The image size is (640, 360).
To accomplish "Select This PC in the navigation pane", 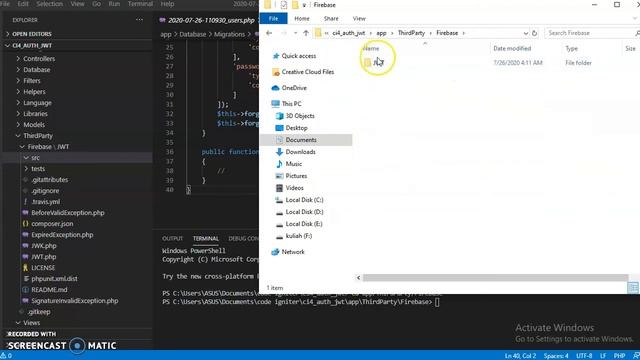I will click(291, 104).
